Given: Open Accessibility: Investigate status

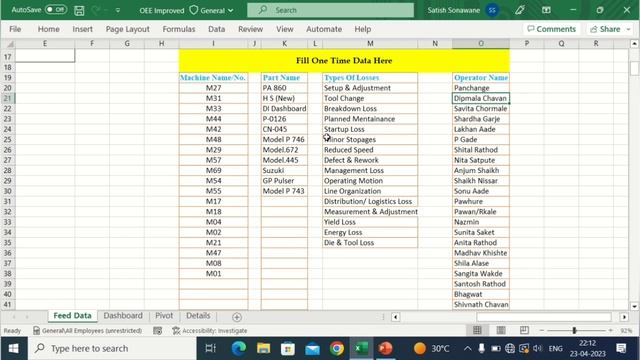Looking at the screenshot, I should click(x=209, y=331).
